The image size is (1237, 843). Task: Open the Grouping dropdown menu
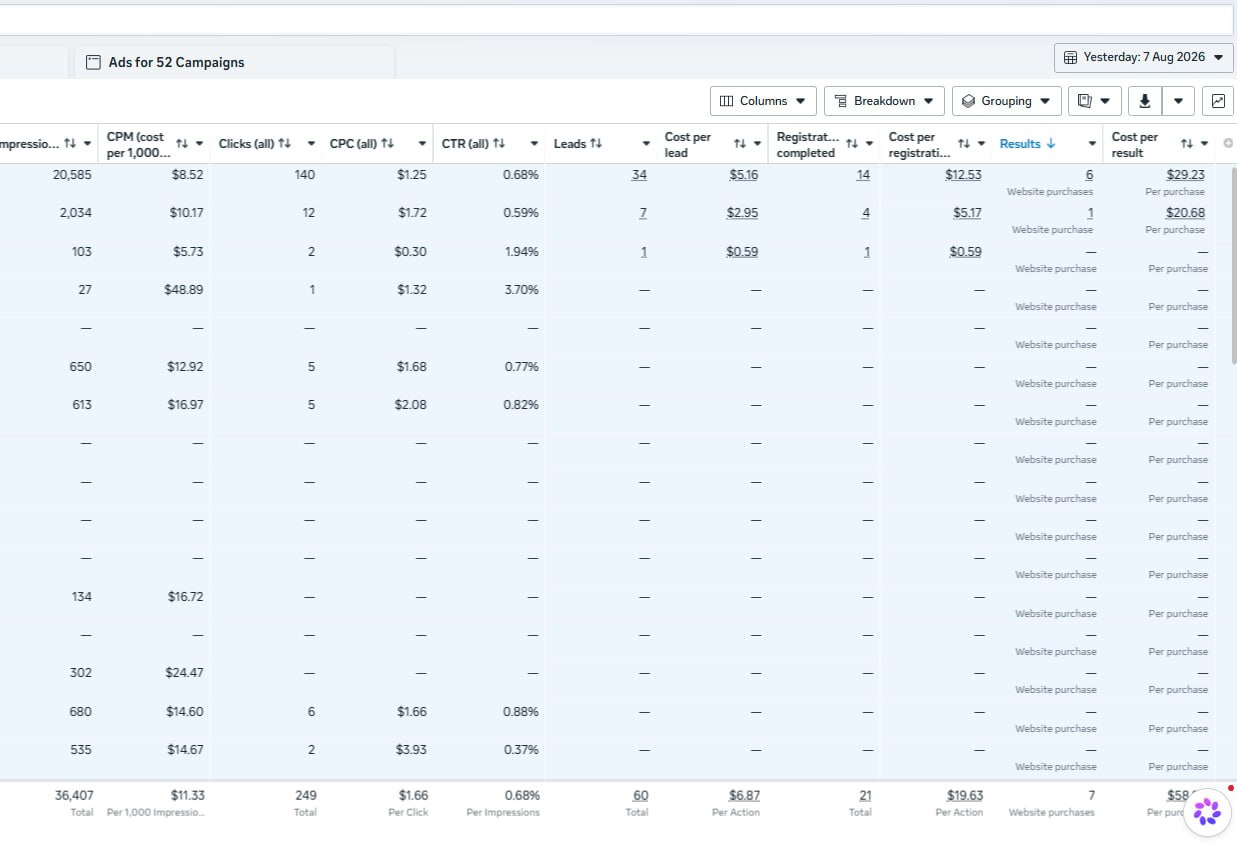pos(1006,101)
